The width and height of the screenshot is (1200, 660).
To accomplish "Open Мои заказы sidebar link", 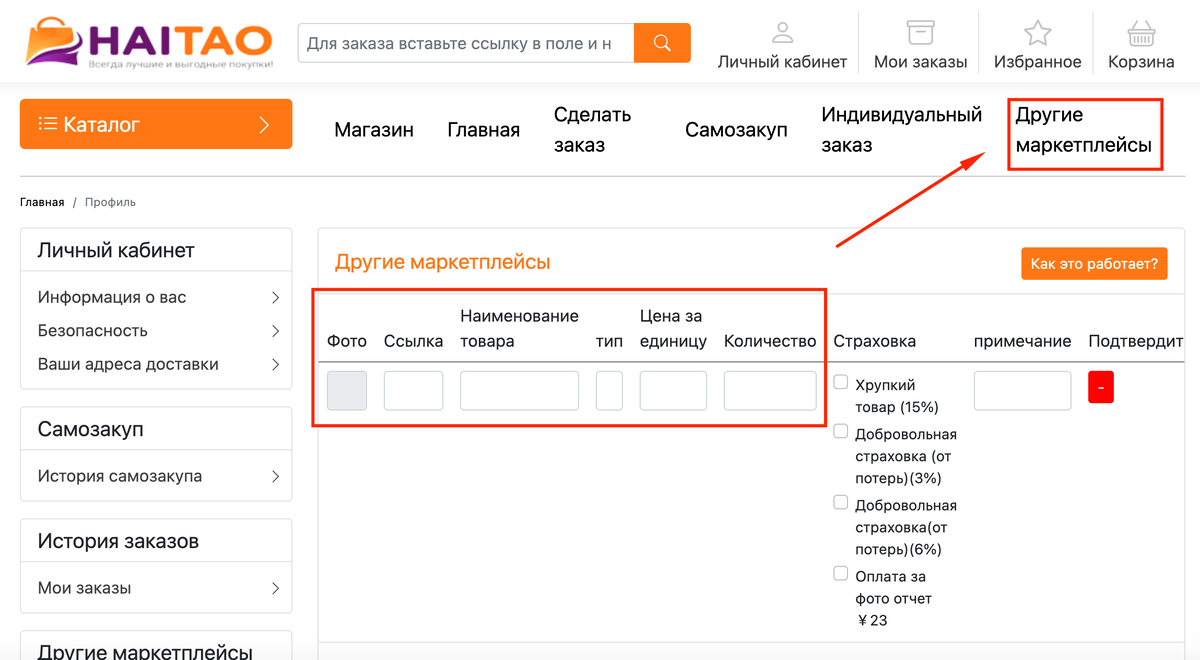I will 85,588.
